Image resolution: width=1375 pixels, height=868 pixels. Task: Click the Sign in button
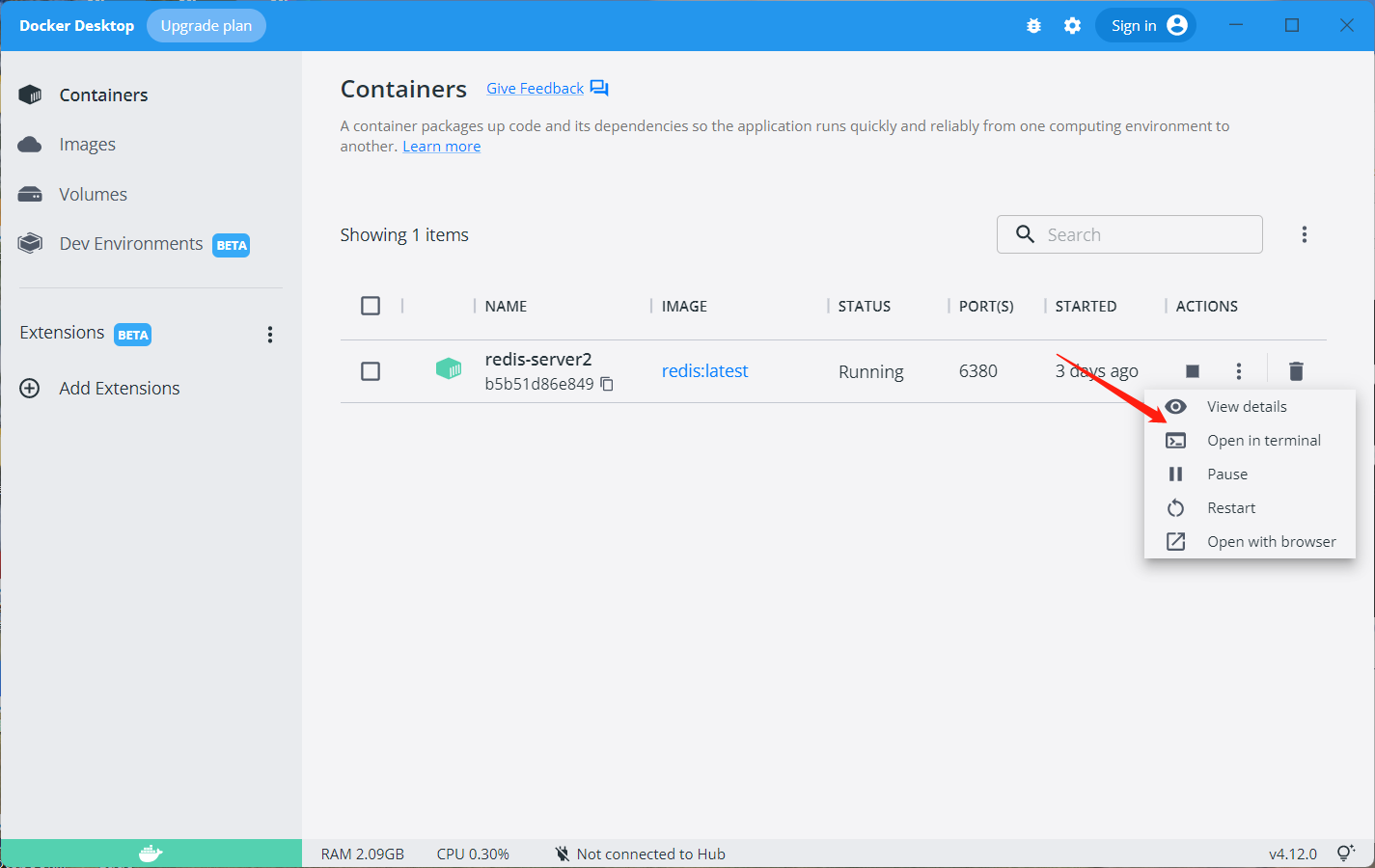1145,26
